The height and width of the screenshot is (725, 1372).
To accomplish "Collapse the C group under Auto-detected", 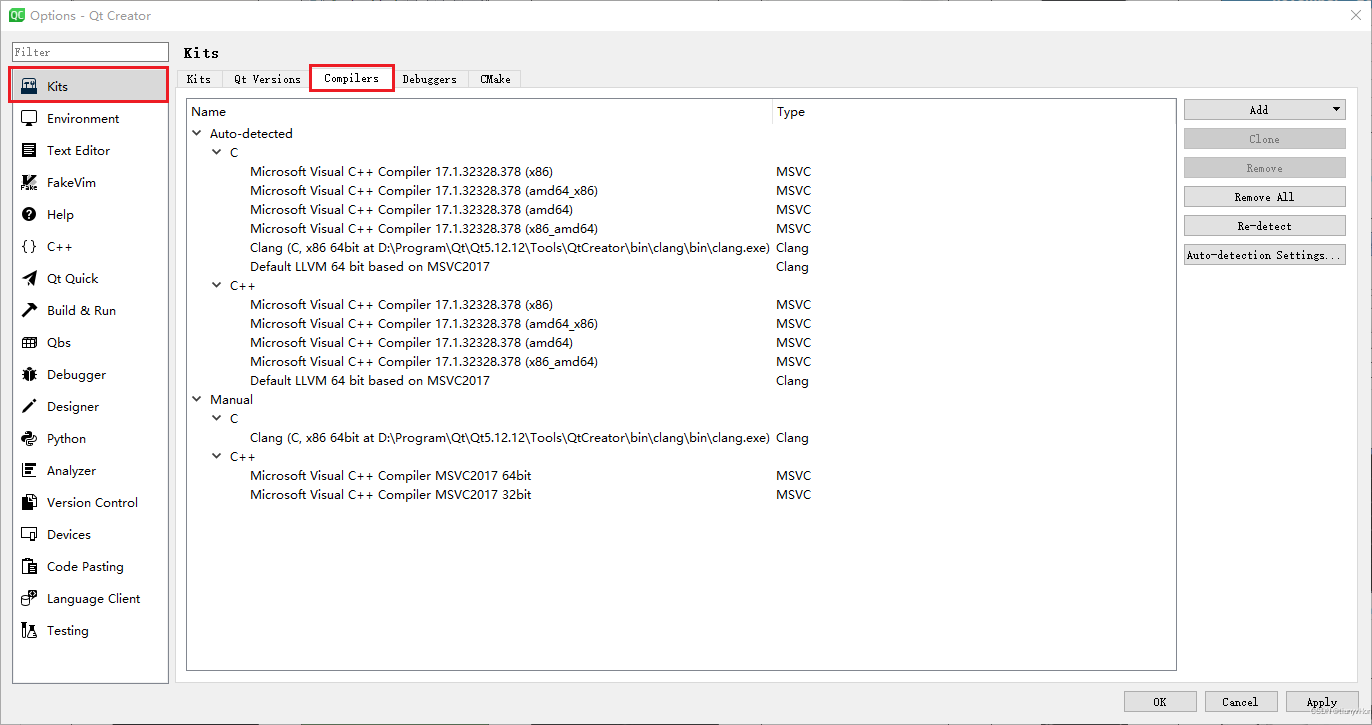I will pyautogui.click(x=217, y=152).
